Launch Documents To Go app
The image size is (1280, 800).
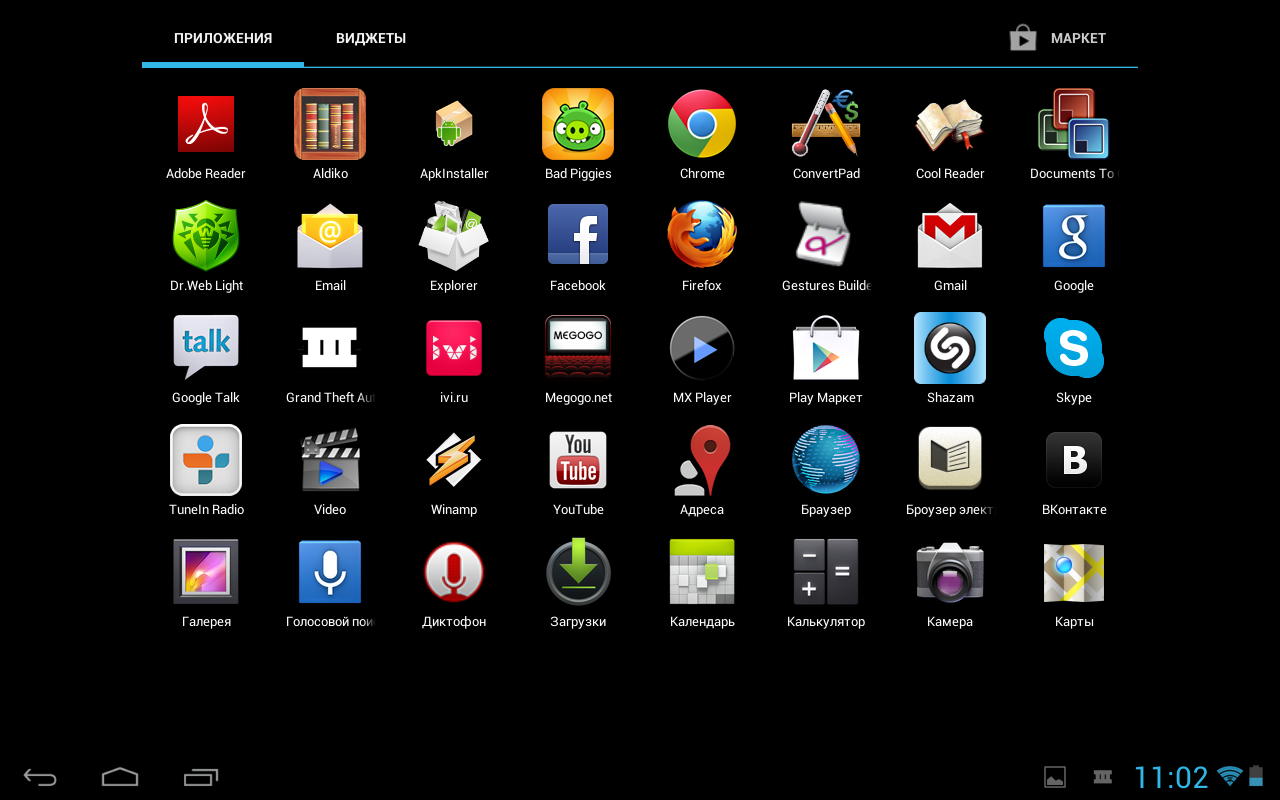pos(1074,124)
